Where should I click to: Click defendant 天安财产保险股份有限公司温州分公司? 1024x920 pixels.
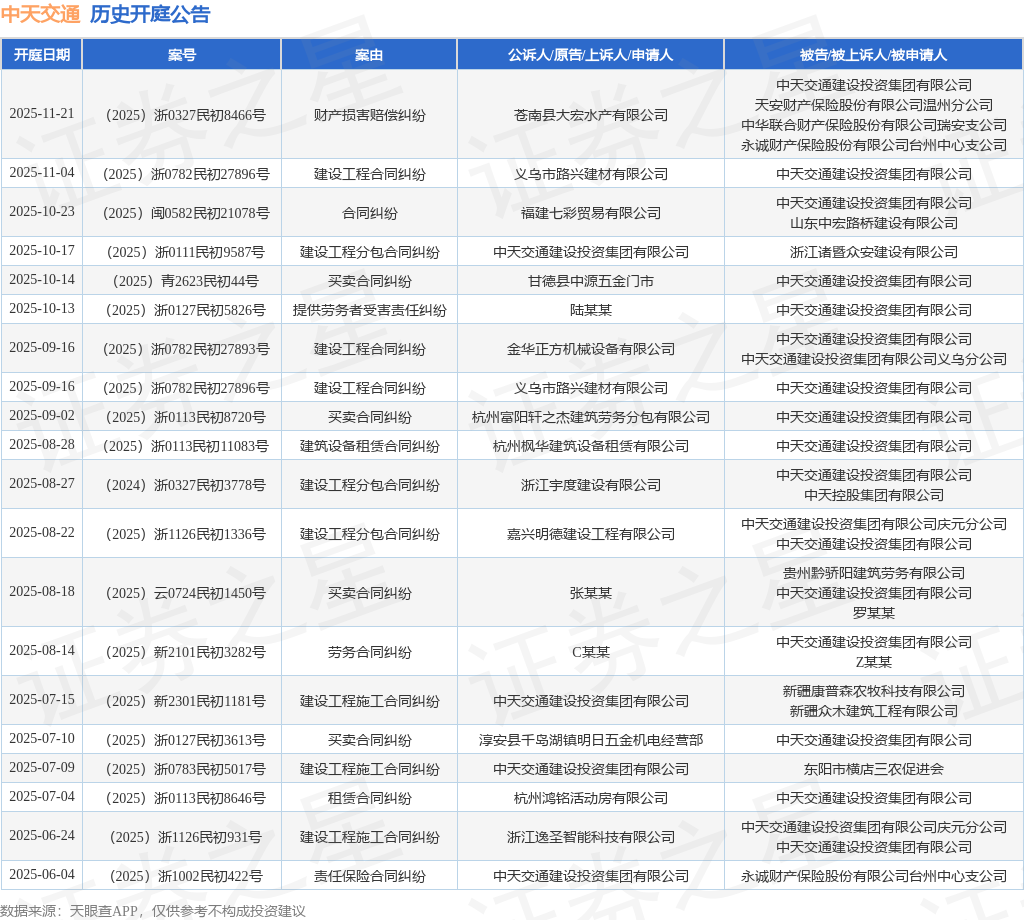[873, 105]
